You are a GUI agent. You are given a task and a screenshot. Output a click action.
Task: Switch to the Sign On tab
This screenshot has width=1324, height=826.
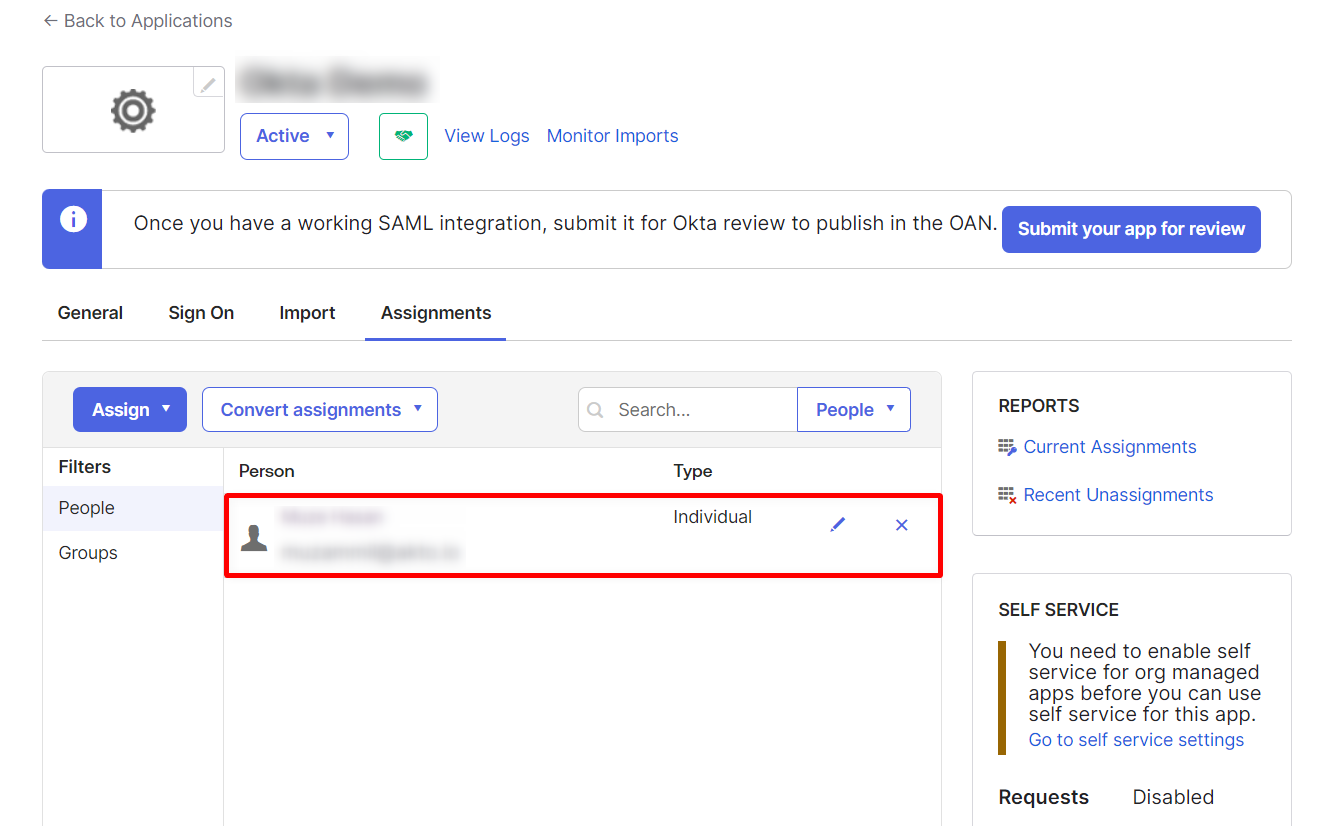pos(201,313)
